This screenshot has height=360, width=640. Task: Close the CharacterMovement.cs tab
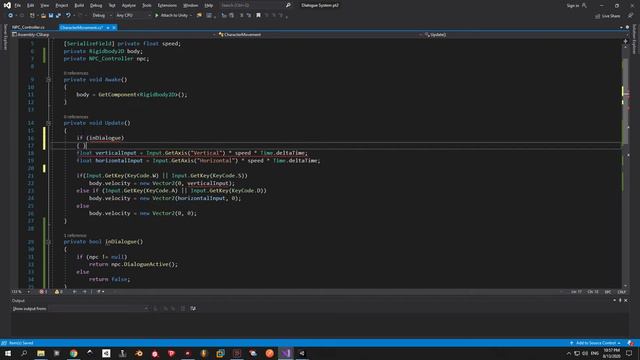click(114, 27)
